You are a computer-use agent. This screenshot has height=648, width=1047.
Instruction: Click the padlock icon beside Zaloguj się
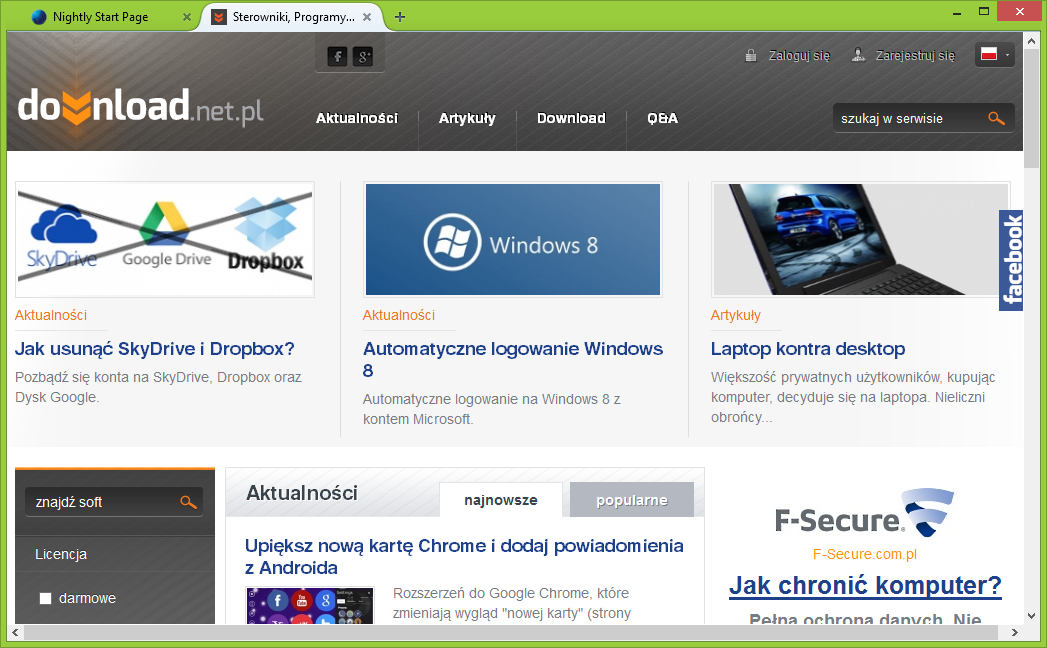[751, 55]
